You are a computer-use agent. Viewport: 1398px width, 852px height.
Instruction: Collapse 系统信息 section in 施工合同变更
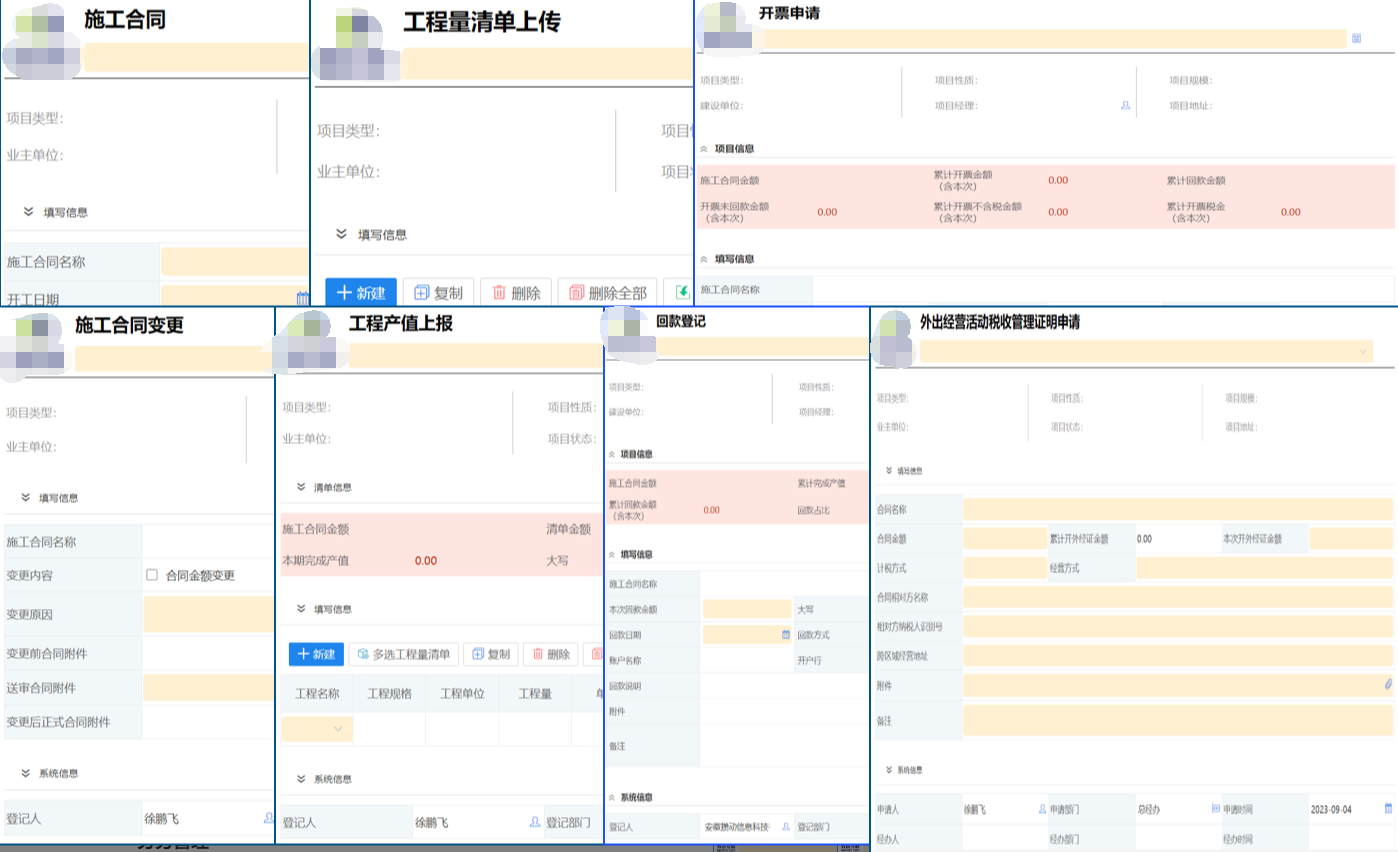[x=25, y=773]
